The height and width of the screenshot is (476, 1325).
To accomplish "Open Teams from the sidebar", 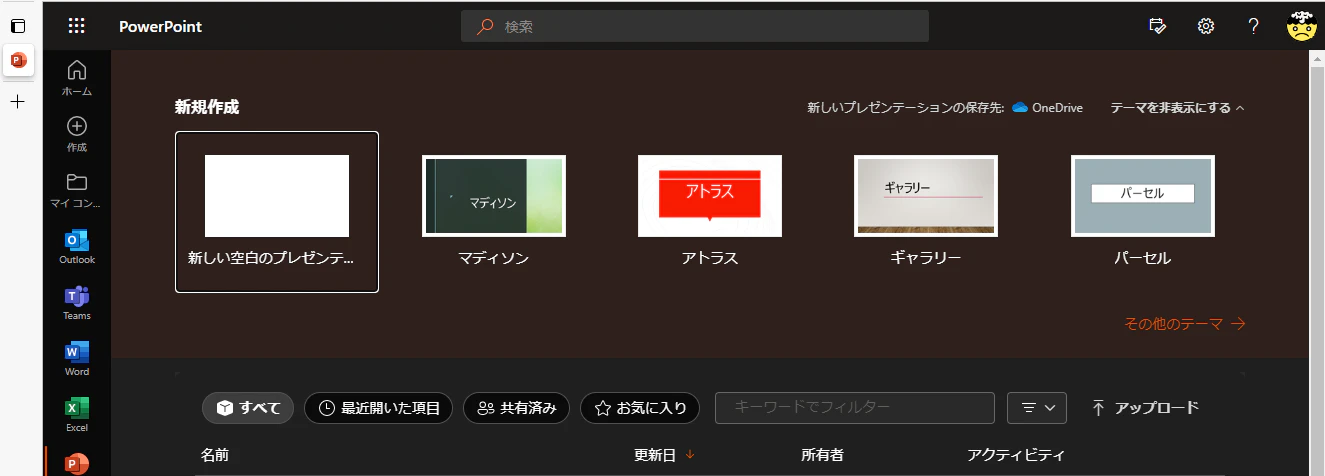I will (77, 296).
